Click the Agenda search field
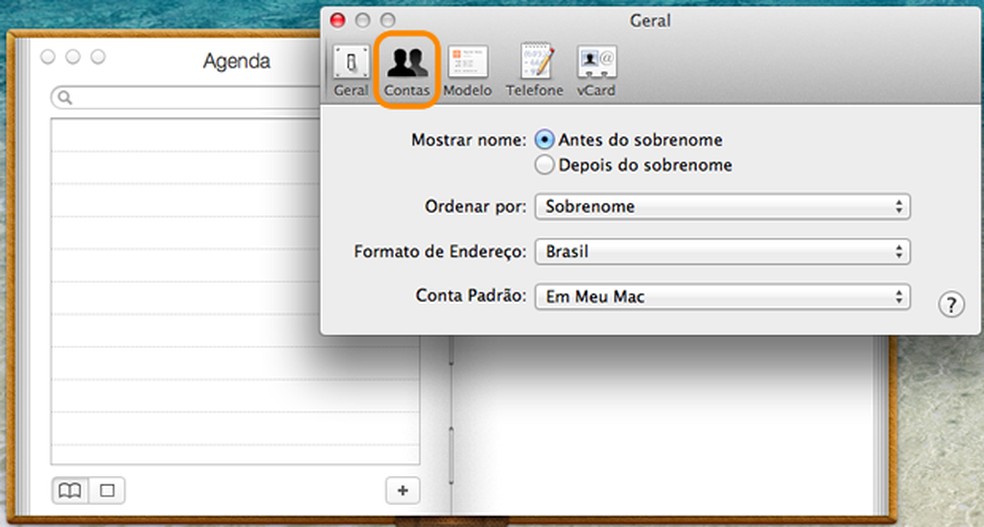 tap(188, 98)
